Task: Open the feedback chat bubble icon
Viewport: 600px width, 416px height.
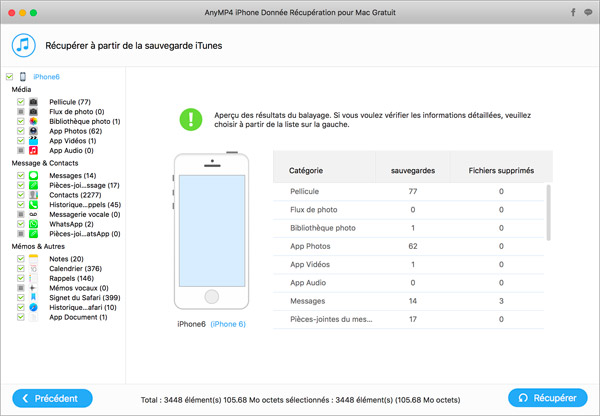Action: (588, 12)
